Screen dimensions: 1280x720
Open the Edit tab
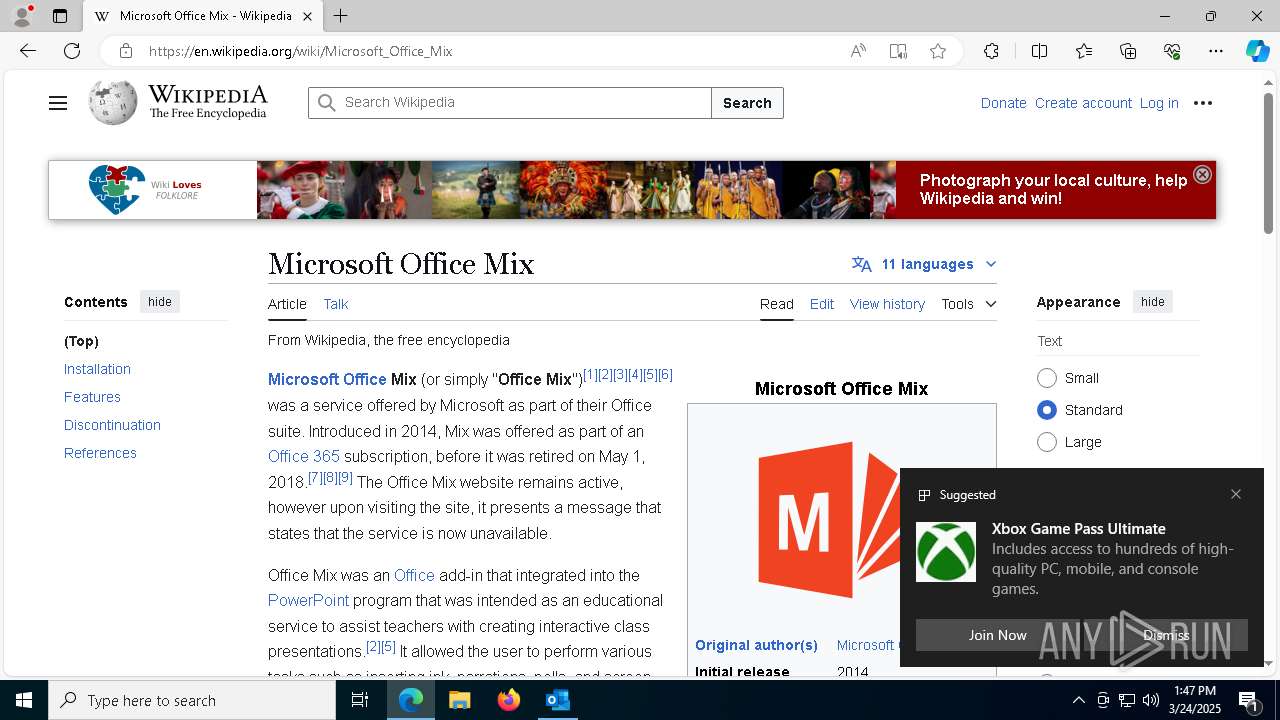(822, 304)
